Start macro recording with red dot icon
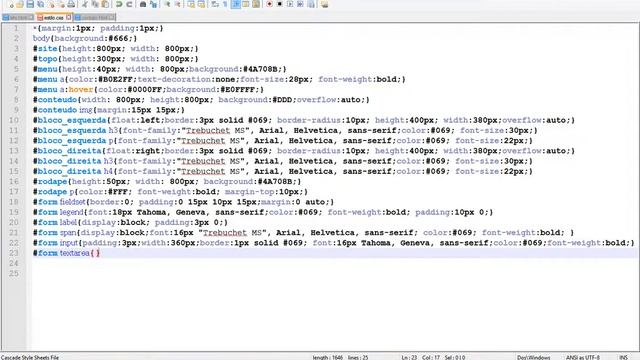640x360 pixels. point(269,4)
